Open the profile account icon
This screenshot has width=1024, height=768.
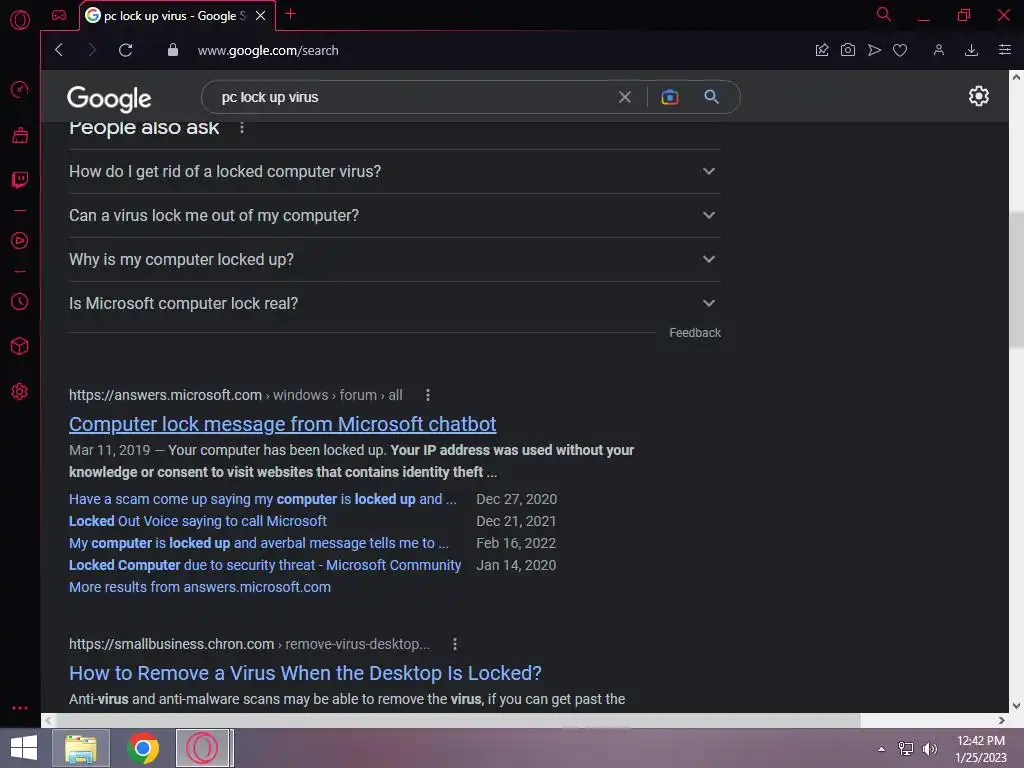[938, 50]
